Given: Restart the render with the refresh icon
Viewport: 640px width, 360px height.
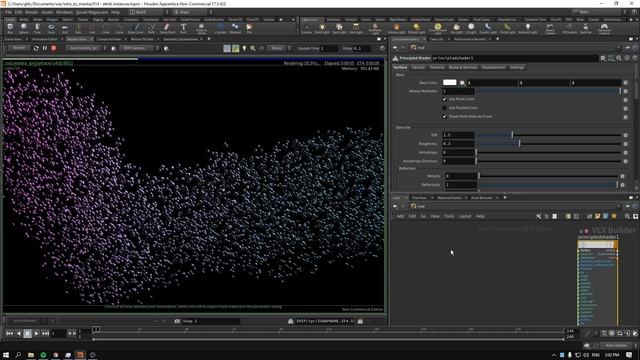Looking at the screenshot, I should pyautogui.click(x=36, y=48).
